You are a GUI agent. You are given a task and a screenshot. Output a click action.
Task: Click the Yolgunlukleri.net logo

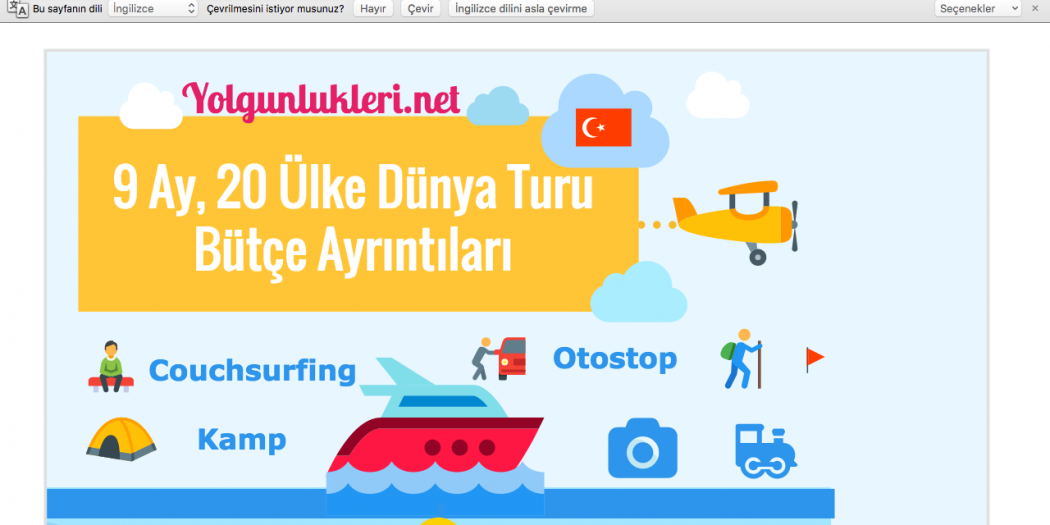(x=321, y=98)
